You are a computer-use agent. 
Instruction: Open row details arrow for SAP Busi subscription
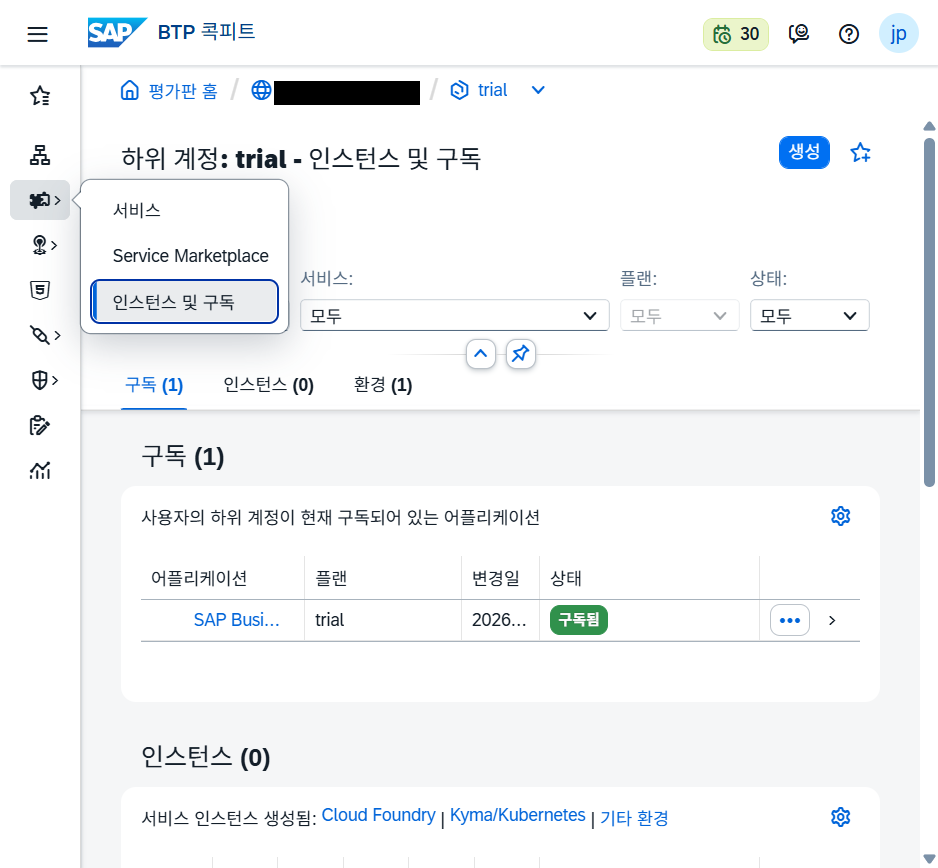pos(832,620)
